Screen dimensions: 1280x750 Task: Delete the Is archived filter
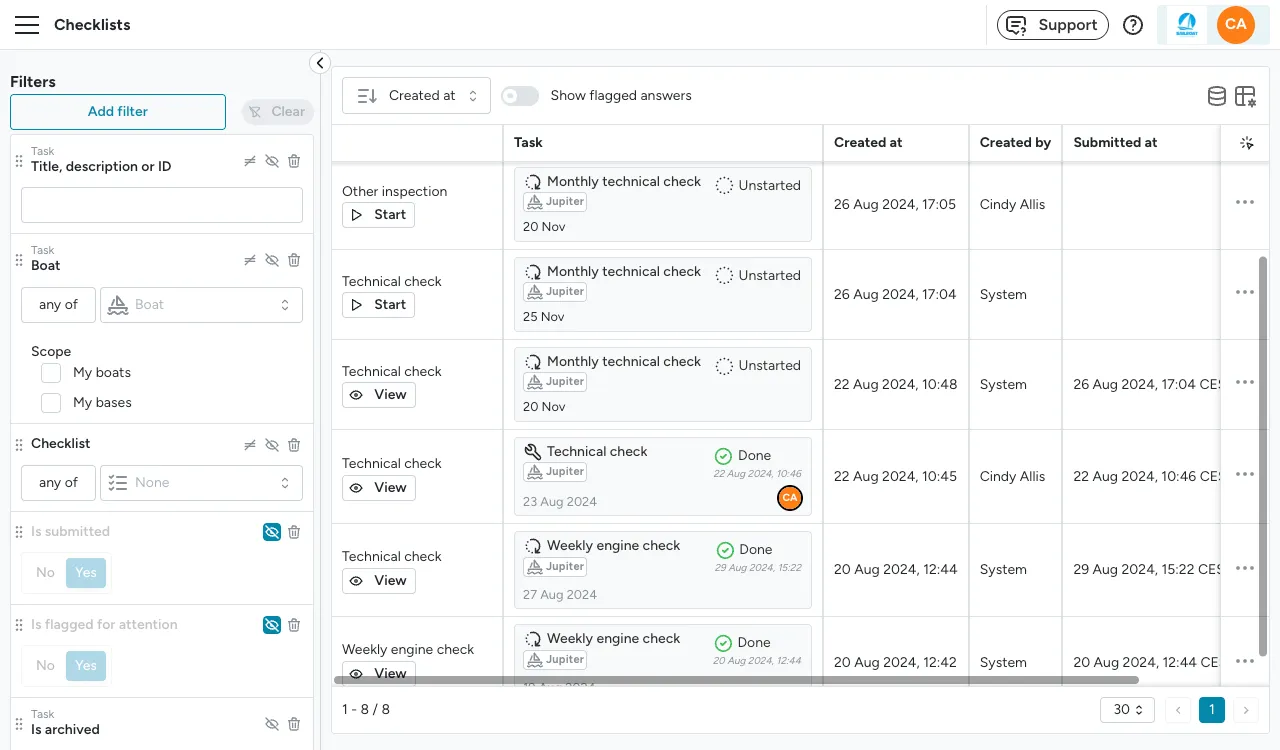tap(294, 724)
